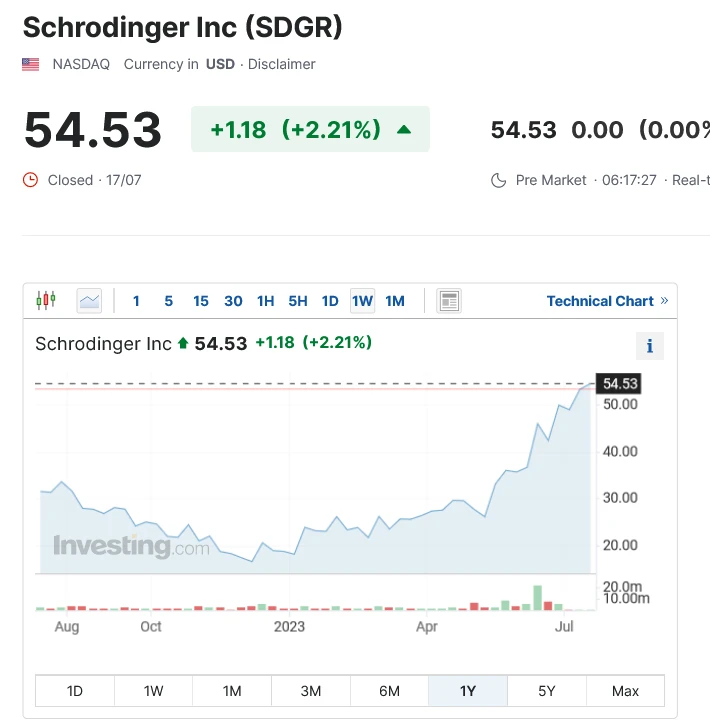Viewport: 710px width, 725px height.
Task: Set chart interval to 15 minutes
Action: 201,301
